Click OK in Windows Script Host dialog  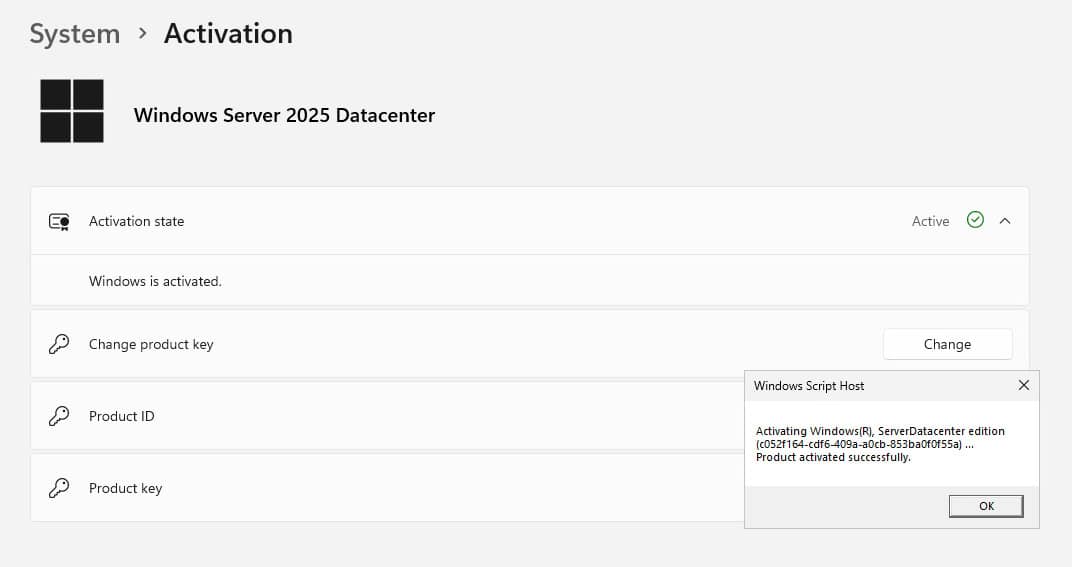point(985,506)
